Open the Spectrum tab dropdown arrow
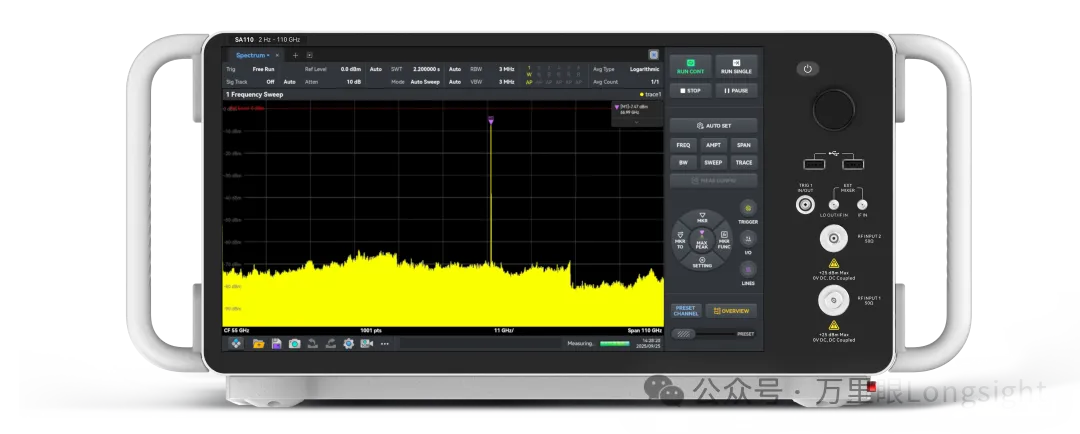This screenshot has height=434, width=1080. pyautogui.click(x=268, y=56)
